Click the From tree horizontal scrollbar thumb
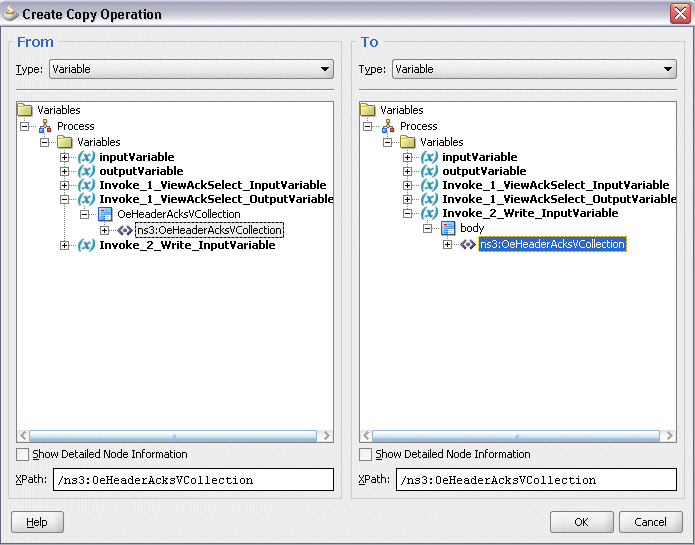The image size is (695, 545). (x=173, y=436)
